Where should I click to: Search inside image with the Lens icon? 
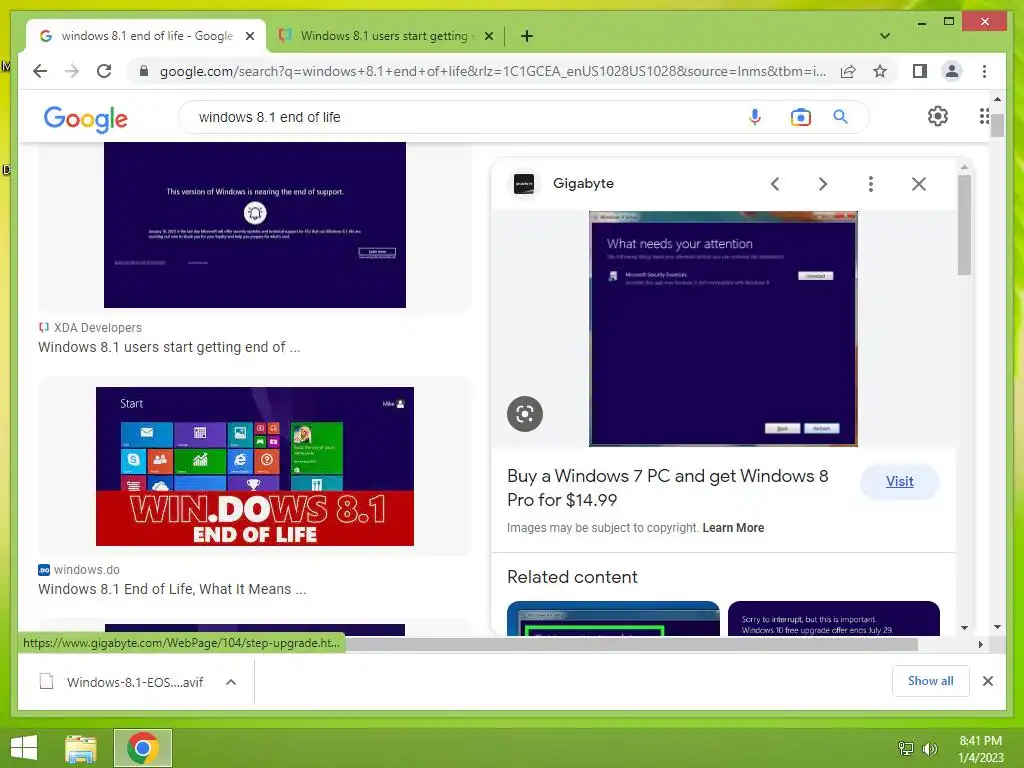(x=524, y=413)
